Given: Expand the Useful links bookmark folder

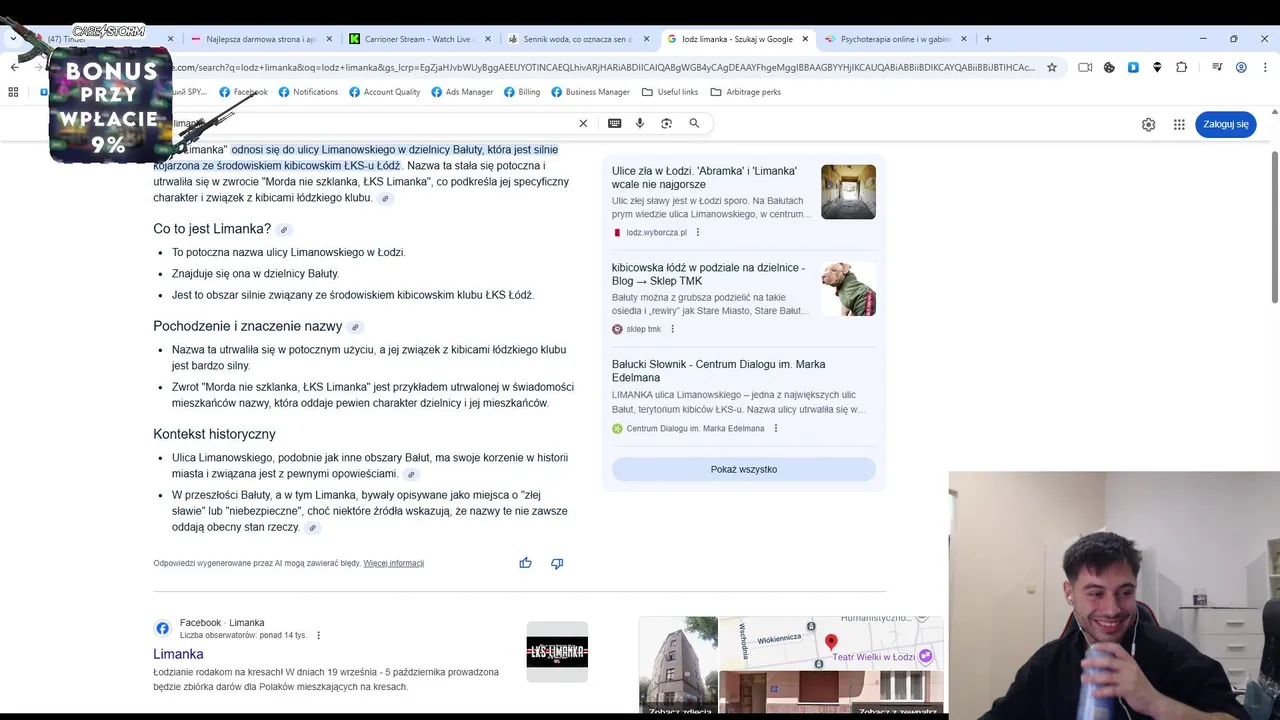Looking at the screenshot, I should [670, 92].
